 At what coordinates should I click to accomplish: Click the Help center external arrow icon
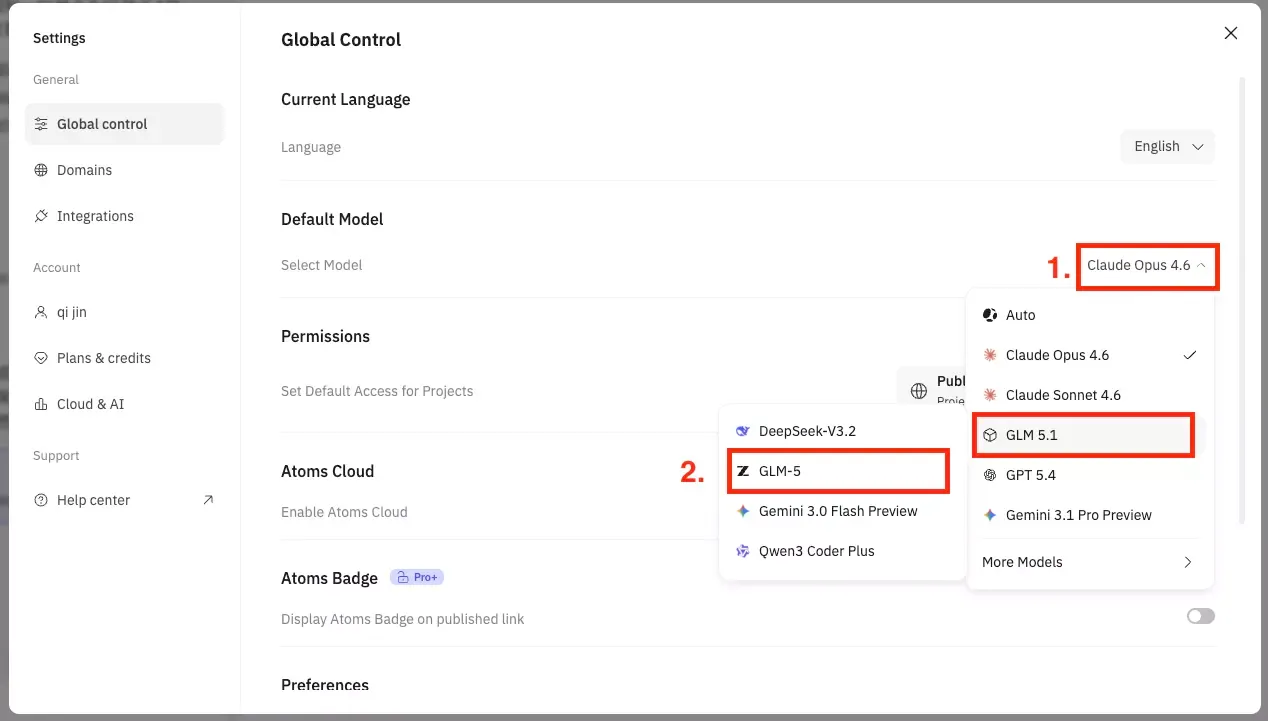[208, 499]
